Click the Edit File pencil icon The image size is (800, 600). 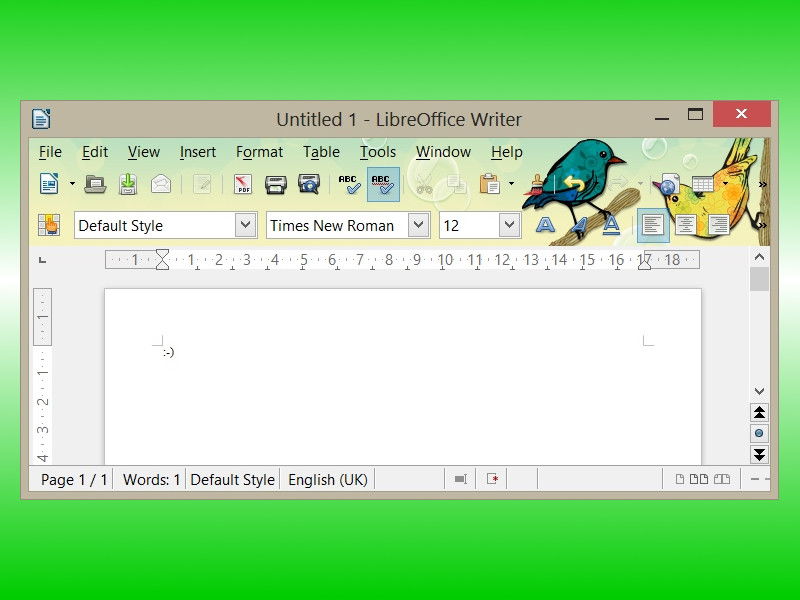pyautogui.click(x=202, y=184)
